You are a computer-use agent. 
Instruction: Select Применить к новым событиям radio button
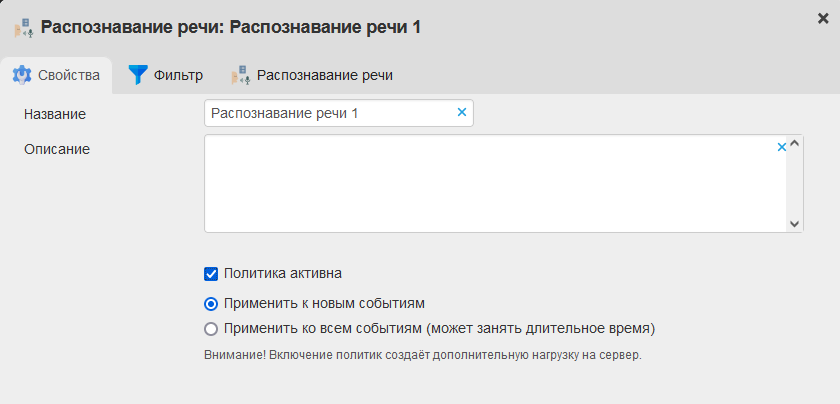click(x=211, y=303)
